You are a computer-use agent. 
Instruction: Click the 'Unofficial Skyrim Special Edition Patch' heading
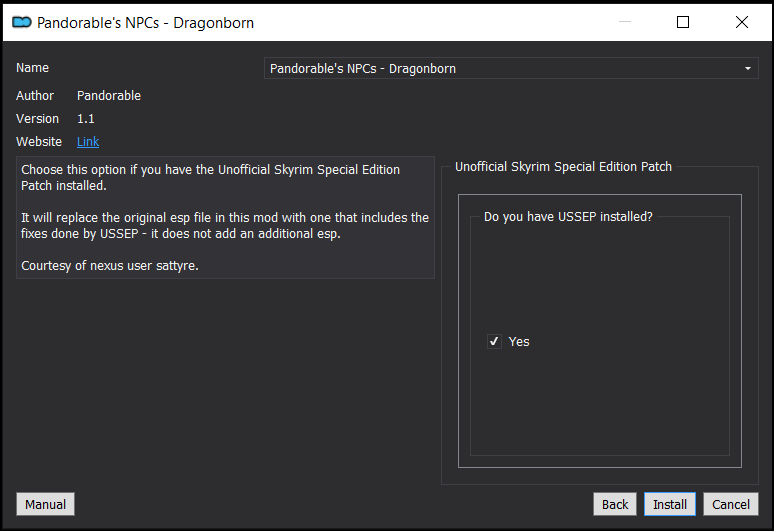[x=563, y=167]
